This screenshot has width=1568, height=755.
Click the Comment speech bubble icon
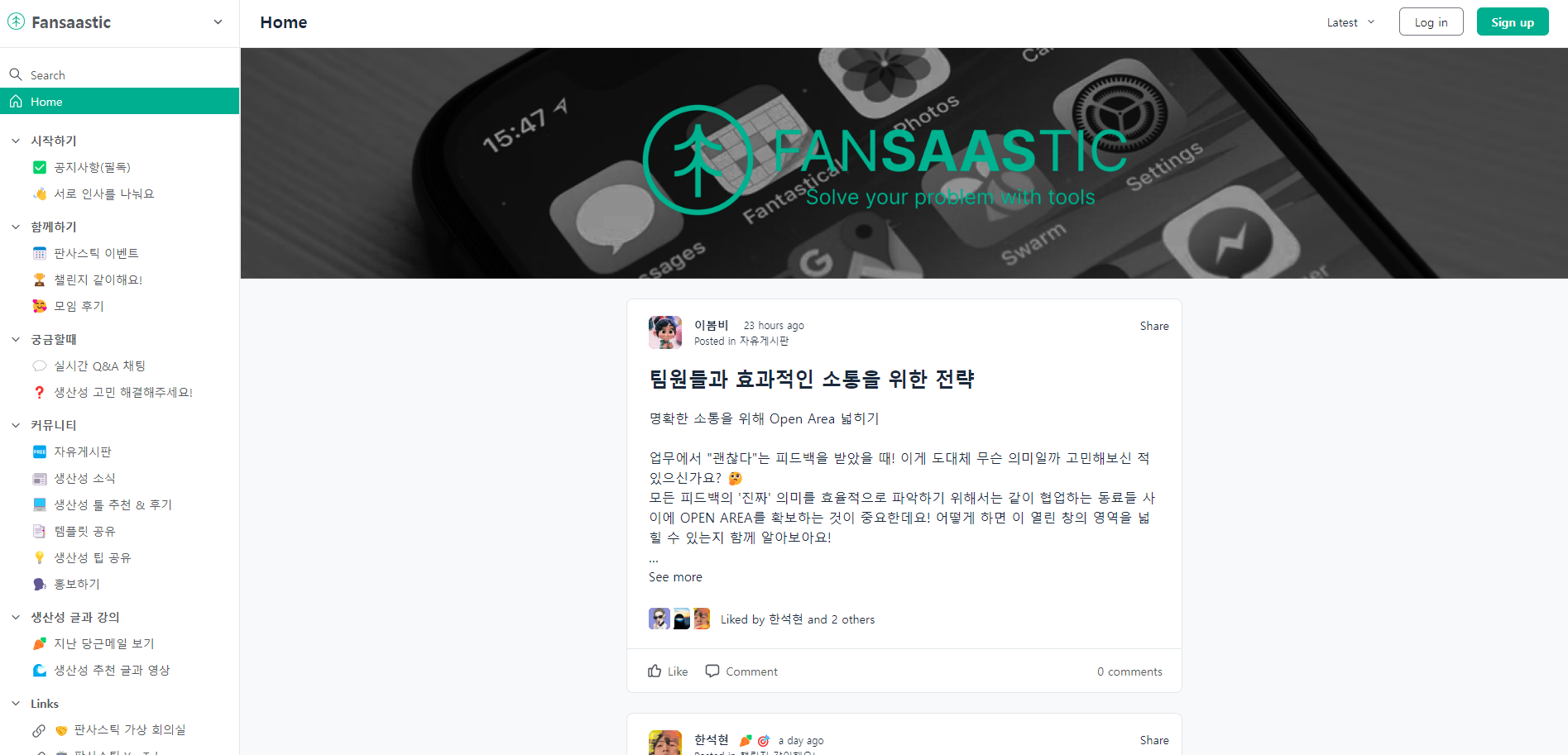click(x=712, y=671)
